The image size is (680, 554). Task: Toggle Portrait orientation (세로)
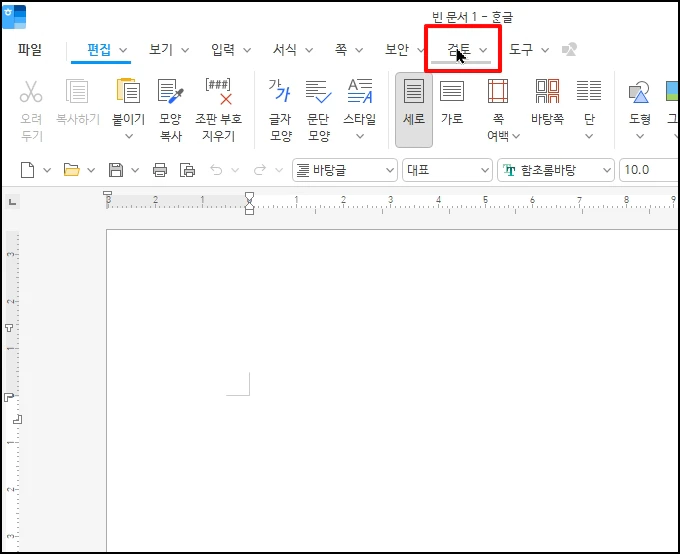pyautogui.click(x=414, y=110)
